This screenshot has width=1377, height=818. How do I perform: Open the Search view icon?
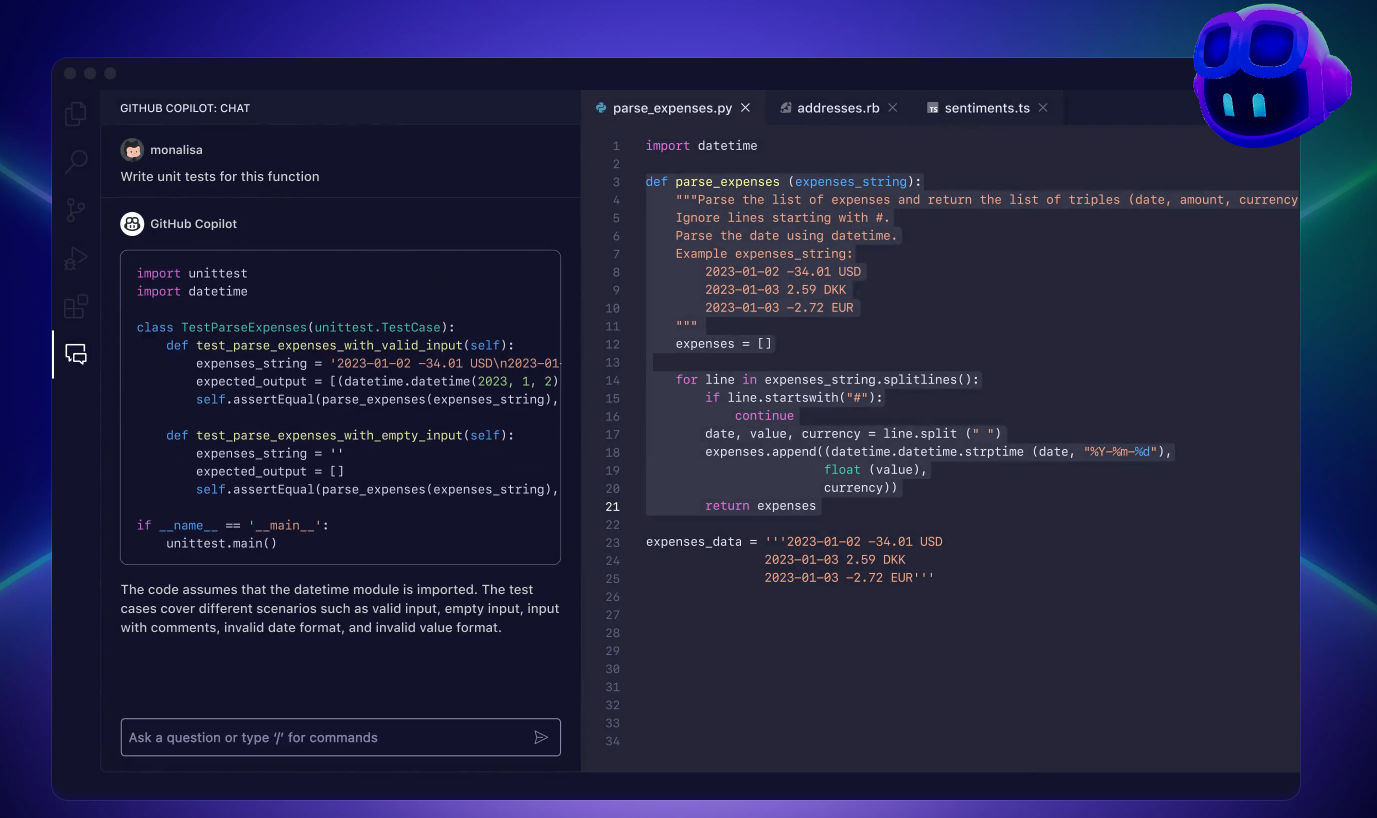(x=76, y=162)
